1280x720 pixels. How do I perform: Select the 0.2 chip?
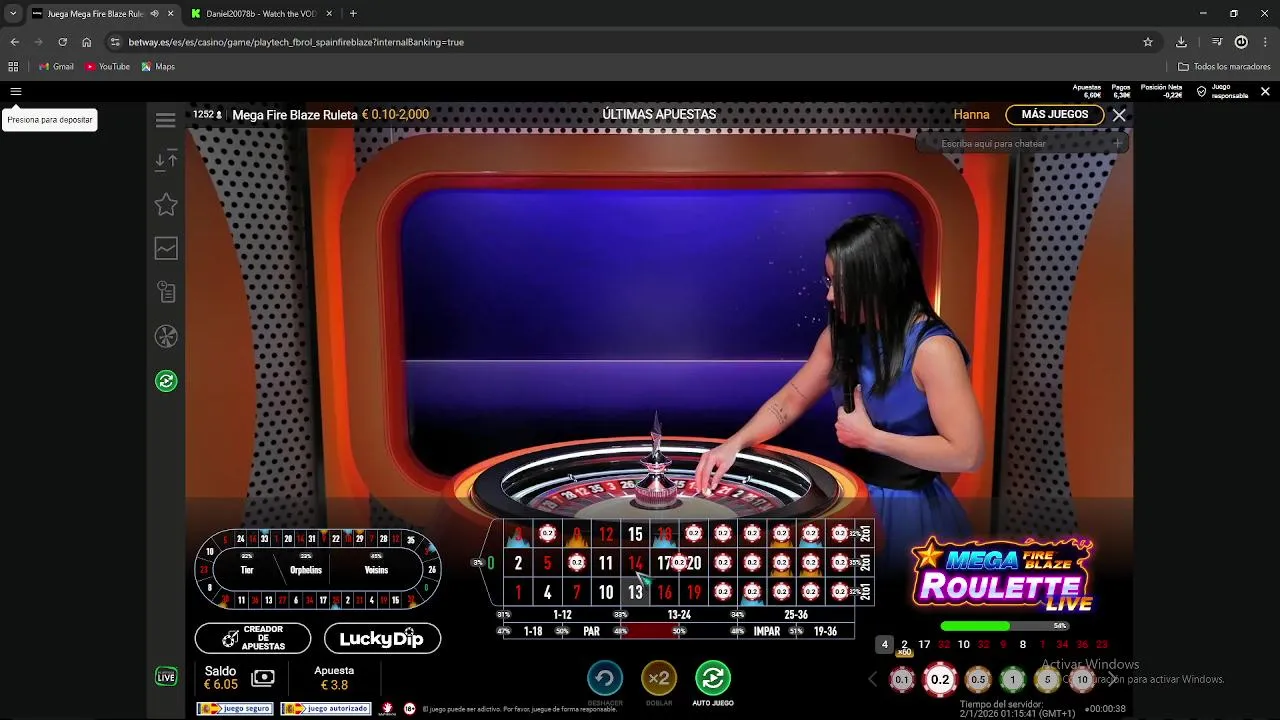940,680
